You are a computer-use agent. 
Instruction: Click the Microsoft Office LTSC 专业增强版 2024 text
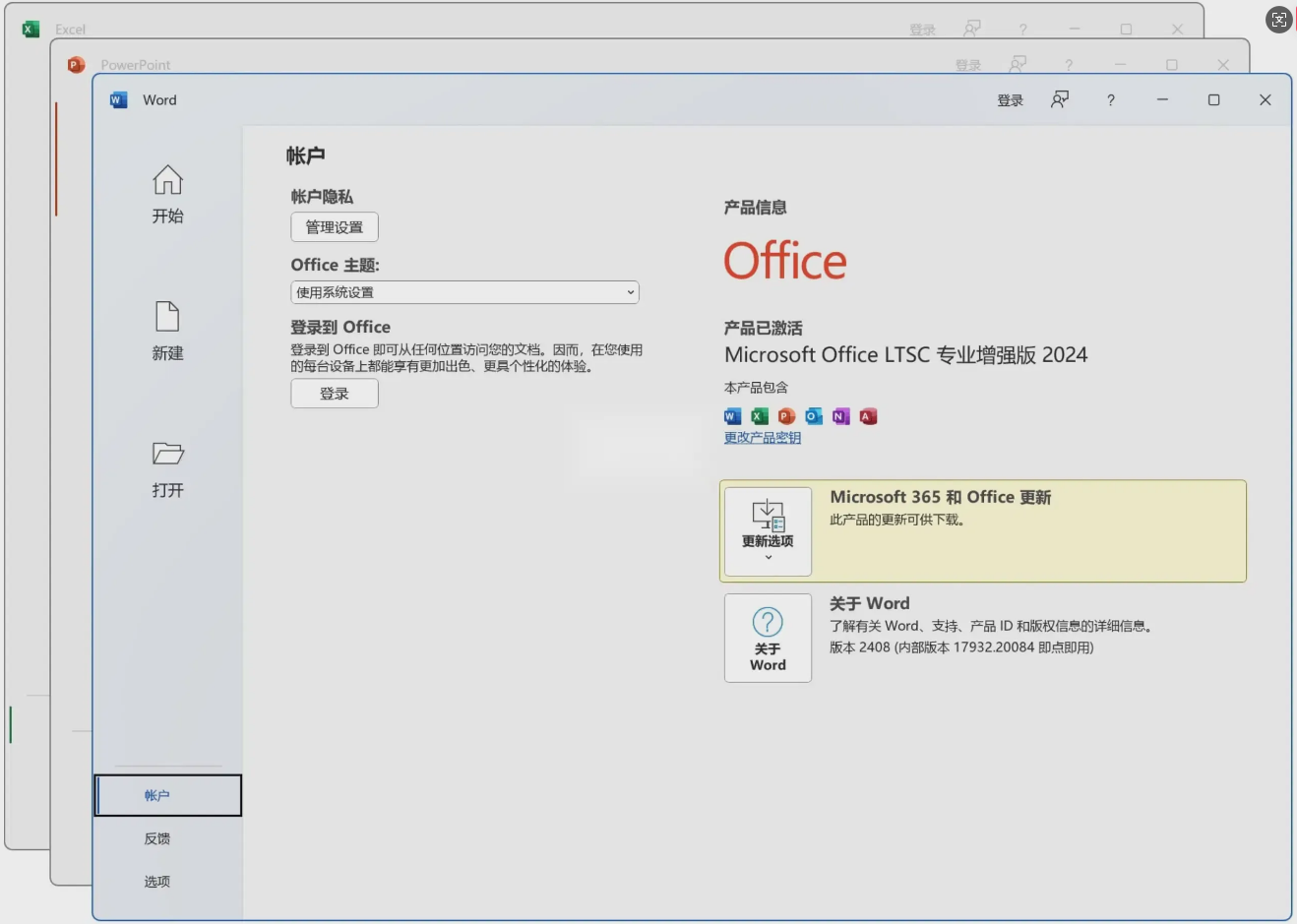tap(906, 355)
